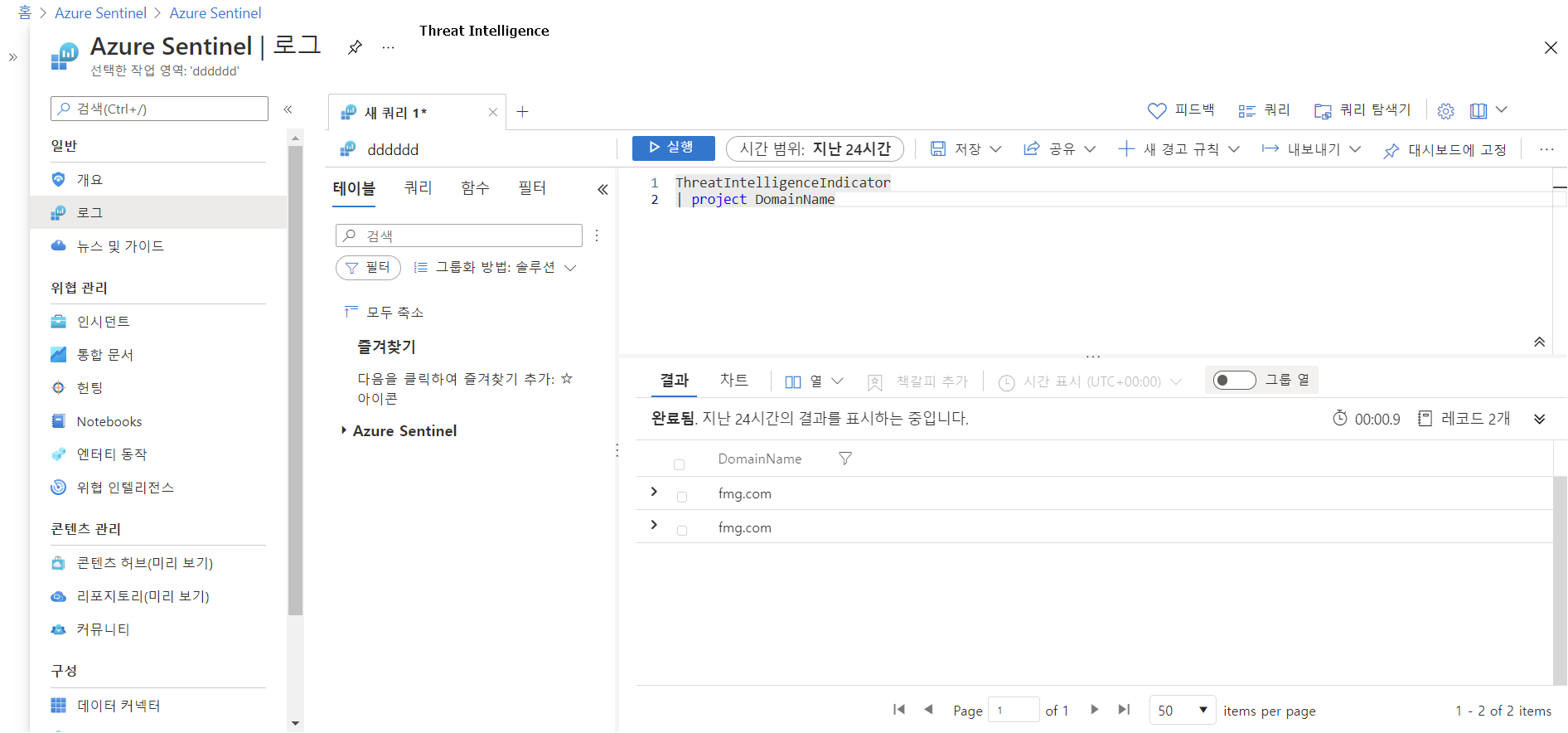Switch to the 함수 functions tab
Image resolution: width=1568 pixels, height=733 pixels.
pyautogui.click(x=475, y=188)
